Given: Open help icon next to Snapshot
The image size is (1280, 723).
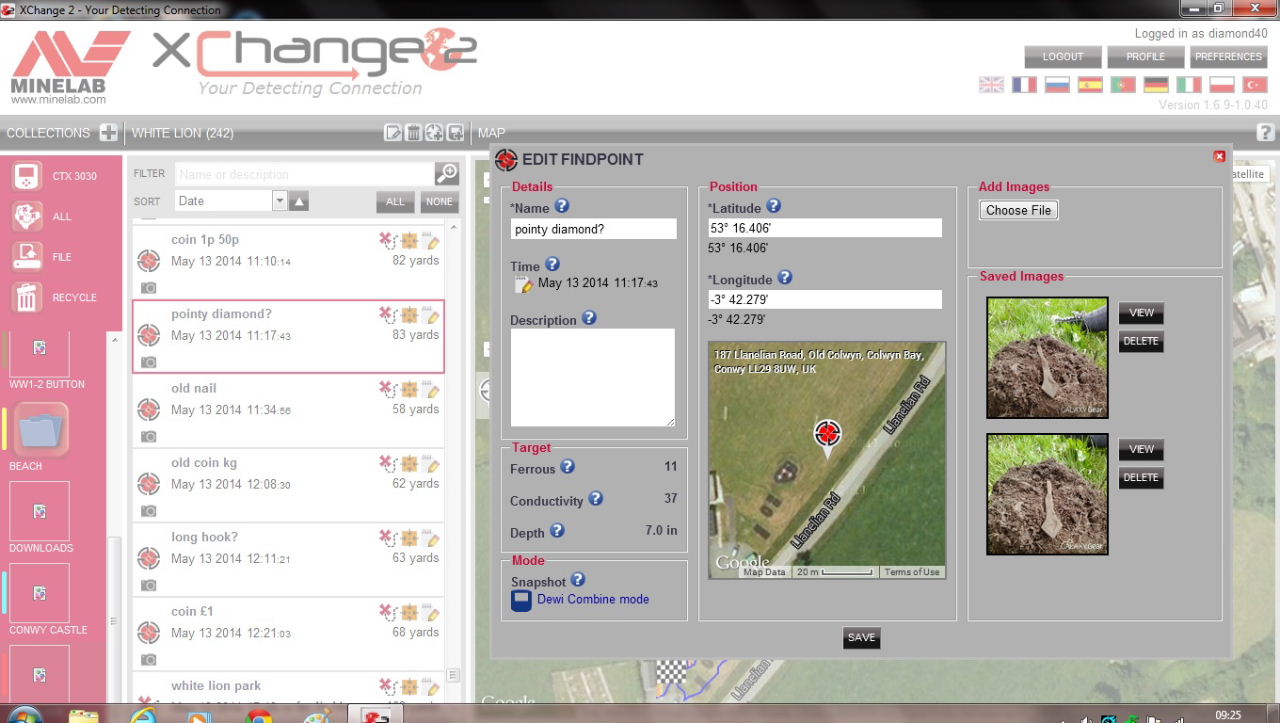Looking at the screenshot, I should coord(577,579).
